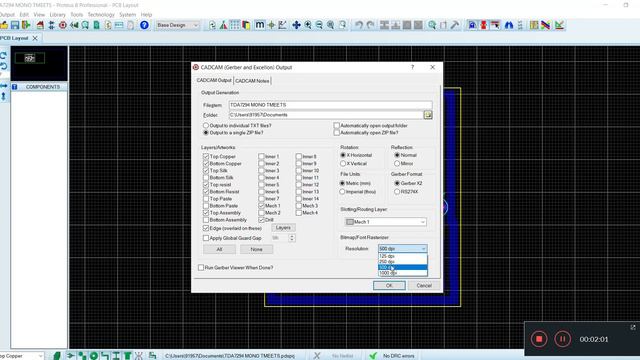This screenshot has height=360, width=640.
Task: Click the blue four-arrow pan icon
Action: point(296,25)
